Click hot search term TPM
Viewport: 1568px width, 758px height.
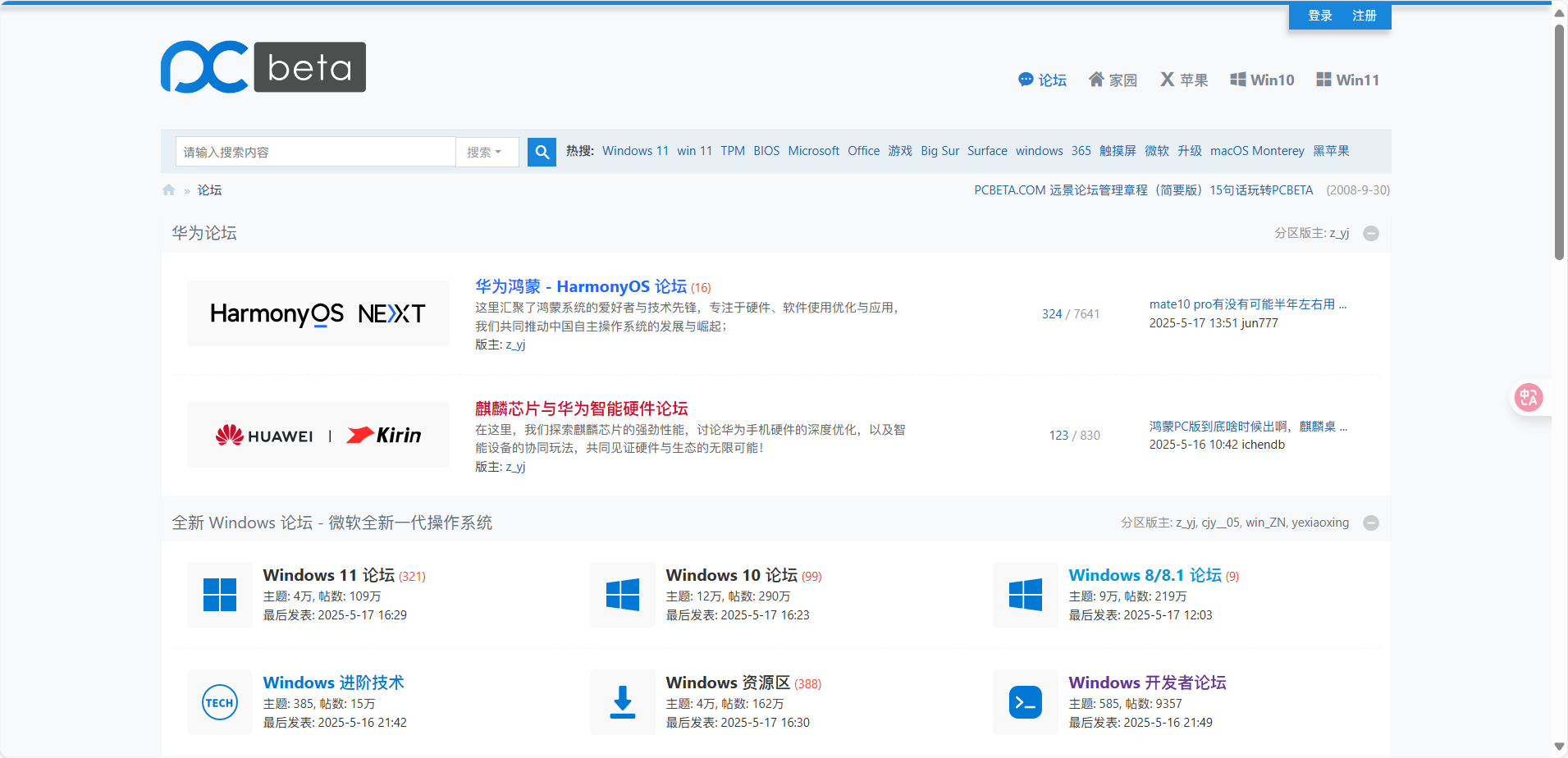tap(733, 151)
